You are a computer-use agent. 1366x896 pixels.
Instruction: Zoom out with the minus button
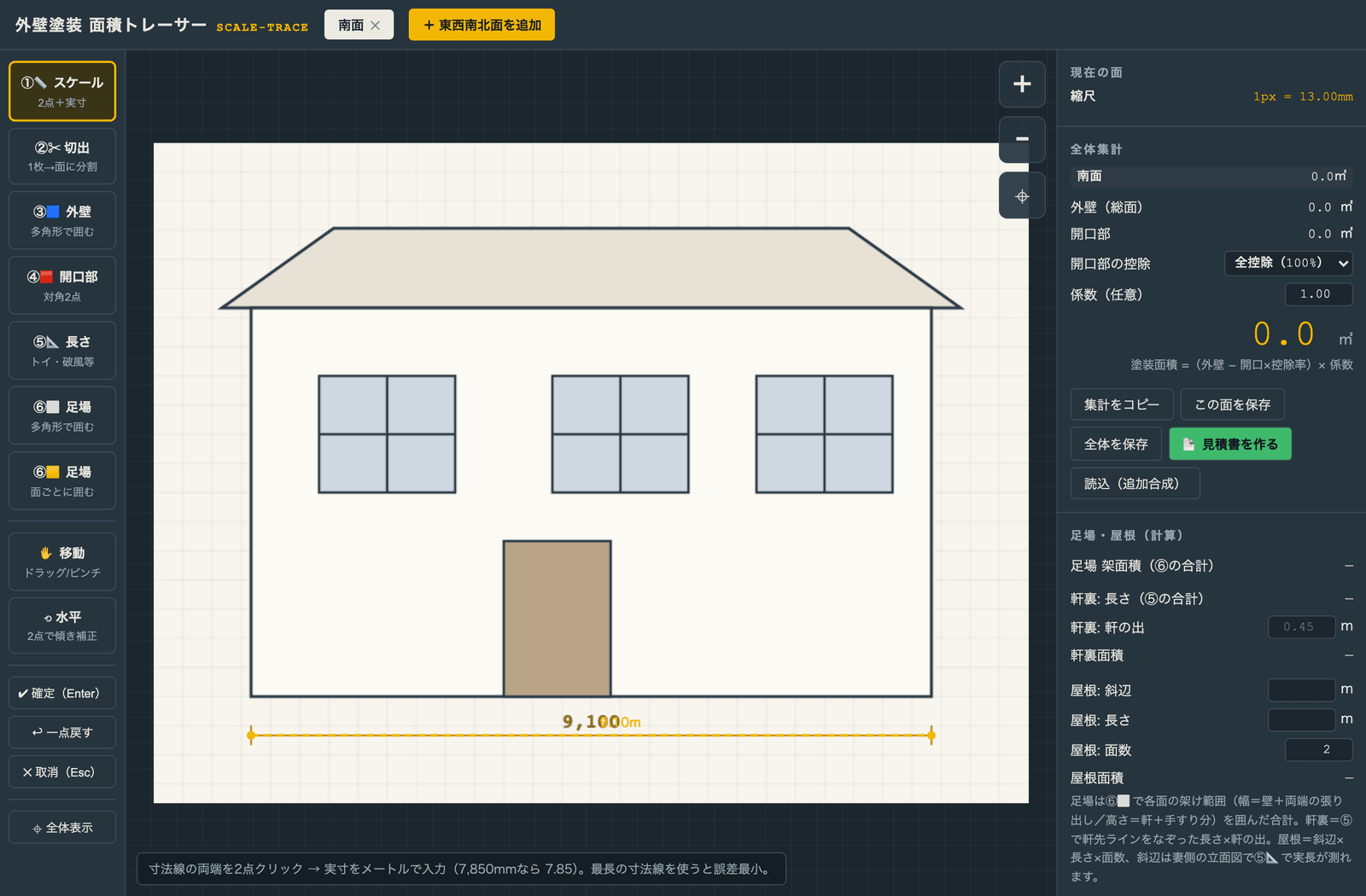1022,139
